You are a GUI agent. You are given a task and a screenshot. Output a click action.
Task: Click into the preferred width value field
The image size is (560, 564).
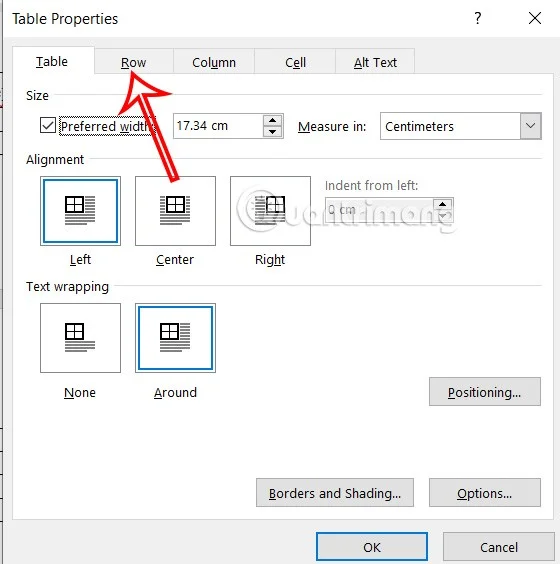(x=218, y=126)
